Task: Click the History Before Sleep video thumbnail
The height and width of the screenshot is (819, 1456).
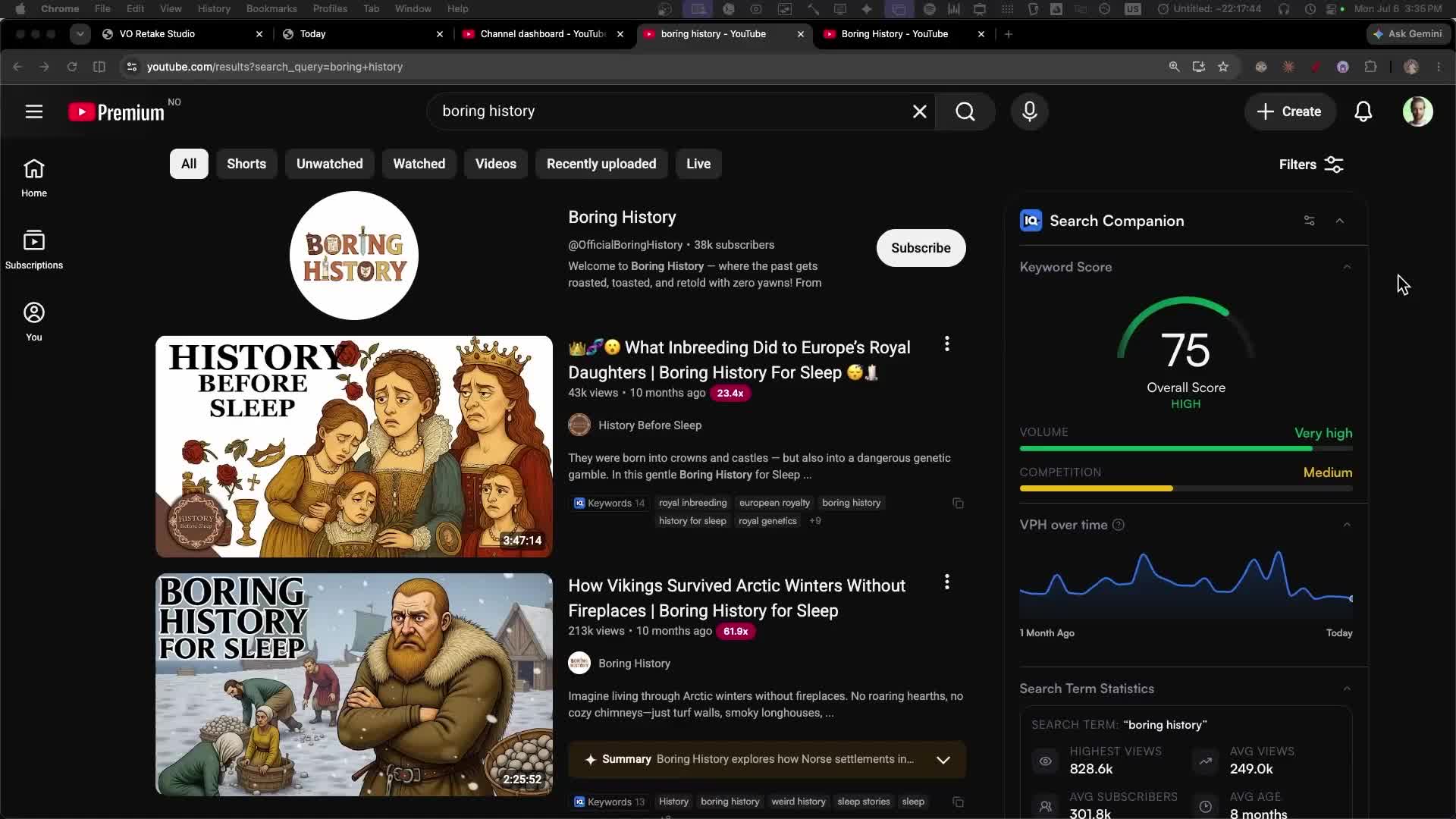Action: click(354, 447)
